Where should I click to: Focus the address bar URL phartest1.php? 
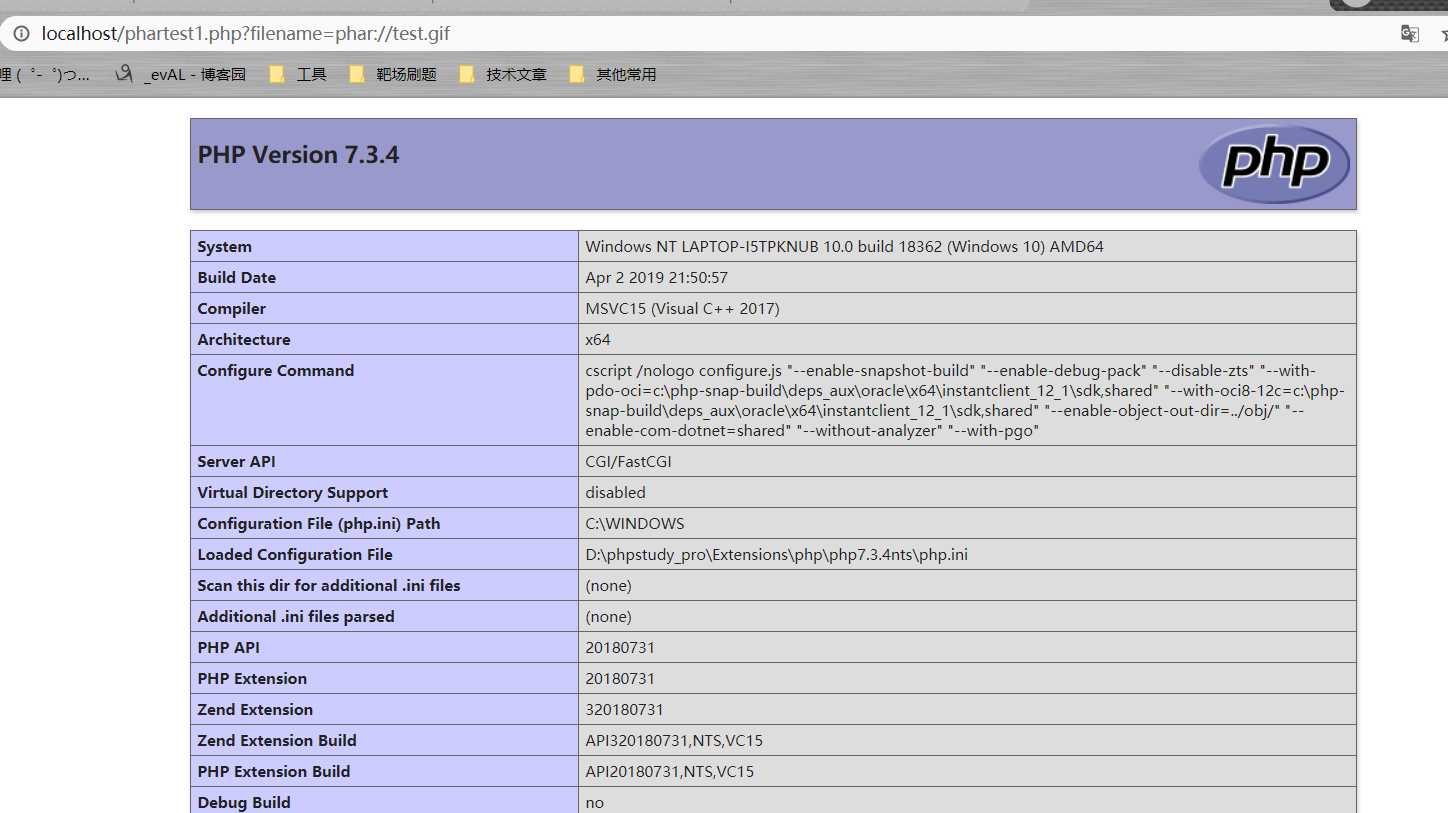coord(246,34)
